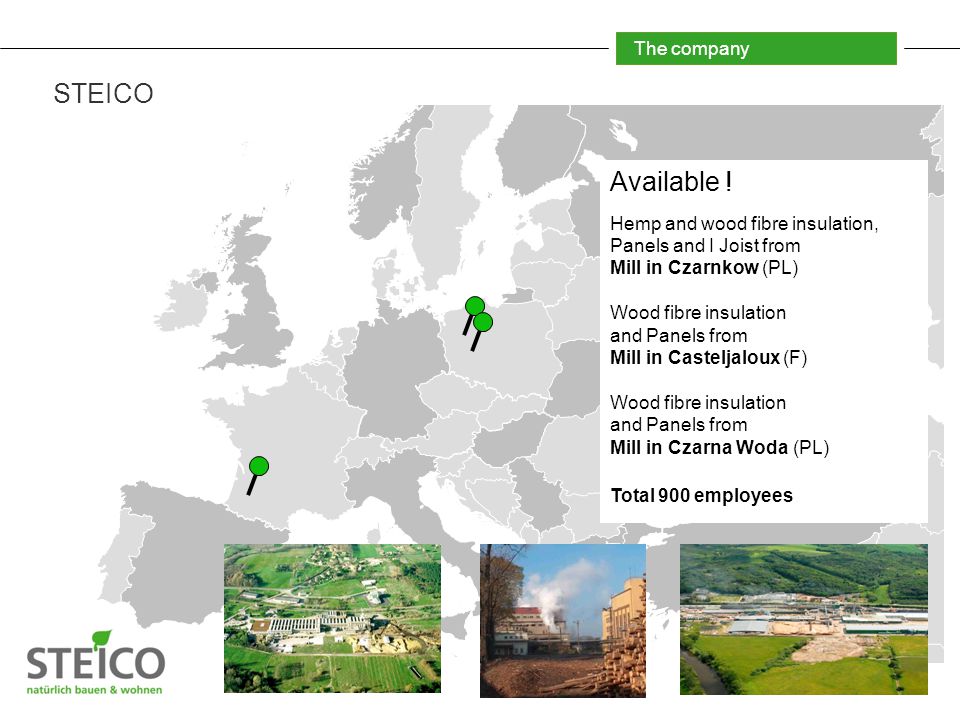Image resolution: width=960 pixels, height=720 pixels.
Task: Click the green map pin in southwest France
Action: coord(259,467)
